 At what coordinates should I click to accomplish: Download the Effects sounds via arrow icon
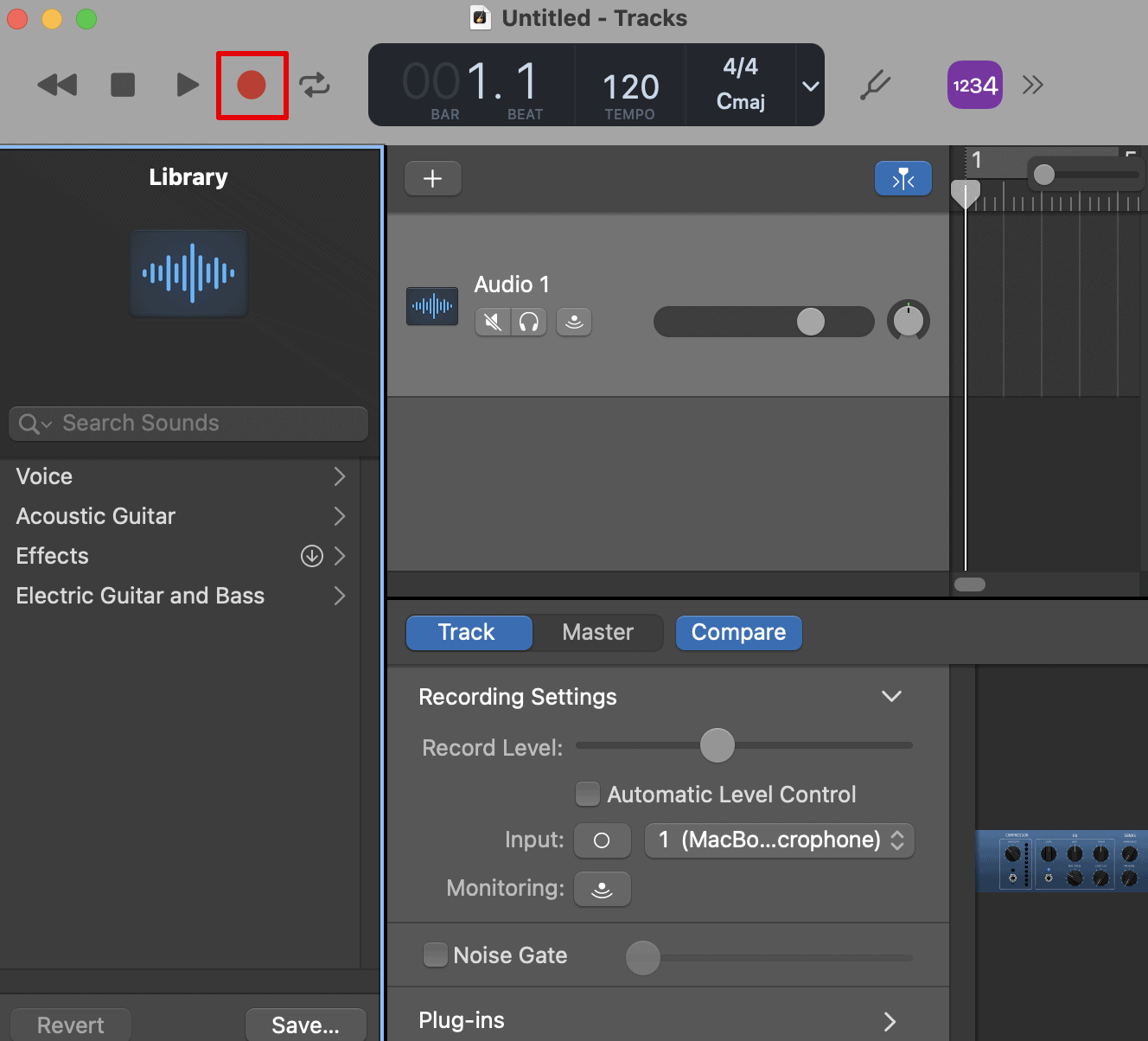click(312, 556)
